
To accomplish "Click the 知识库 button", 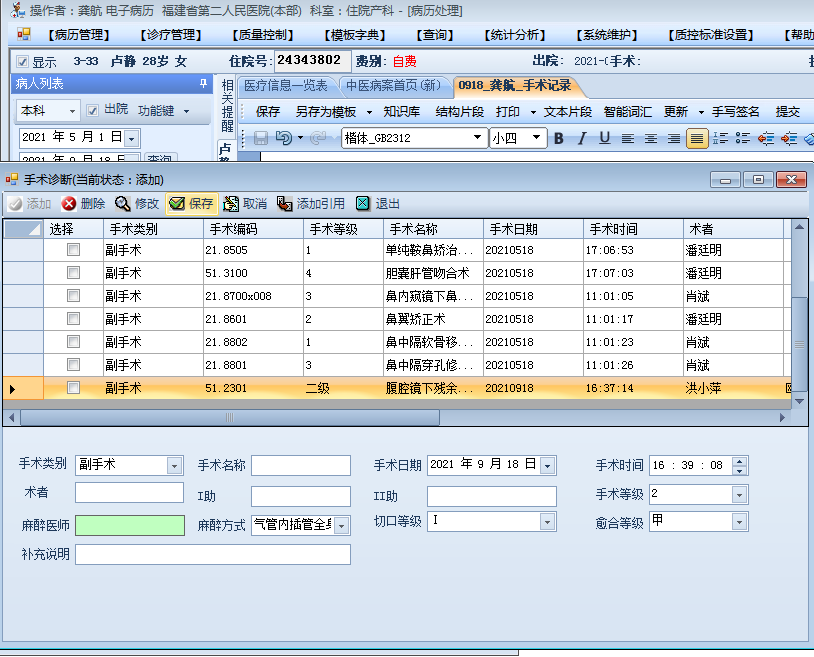I will pyautogui.click(x=401, y=111).
